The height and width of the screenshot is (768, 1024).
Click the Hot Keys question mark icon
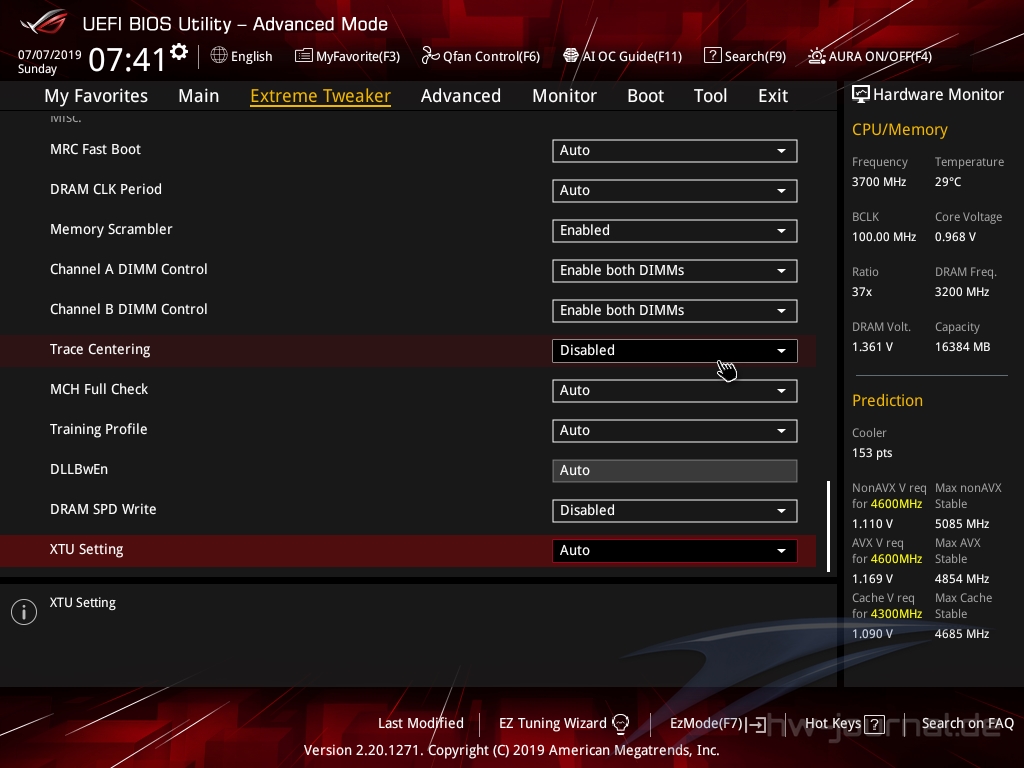pos(874,724)
